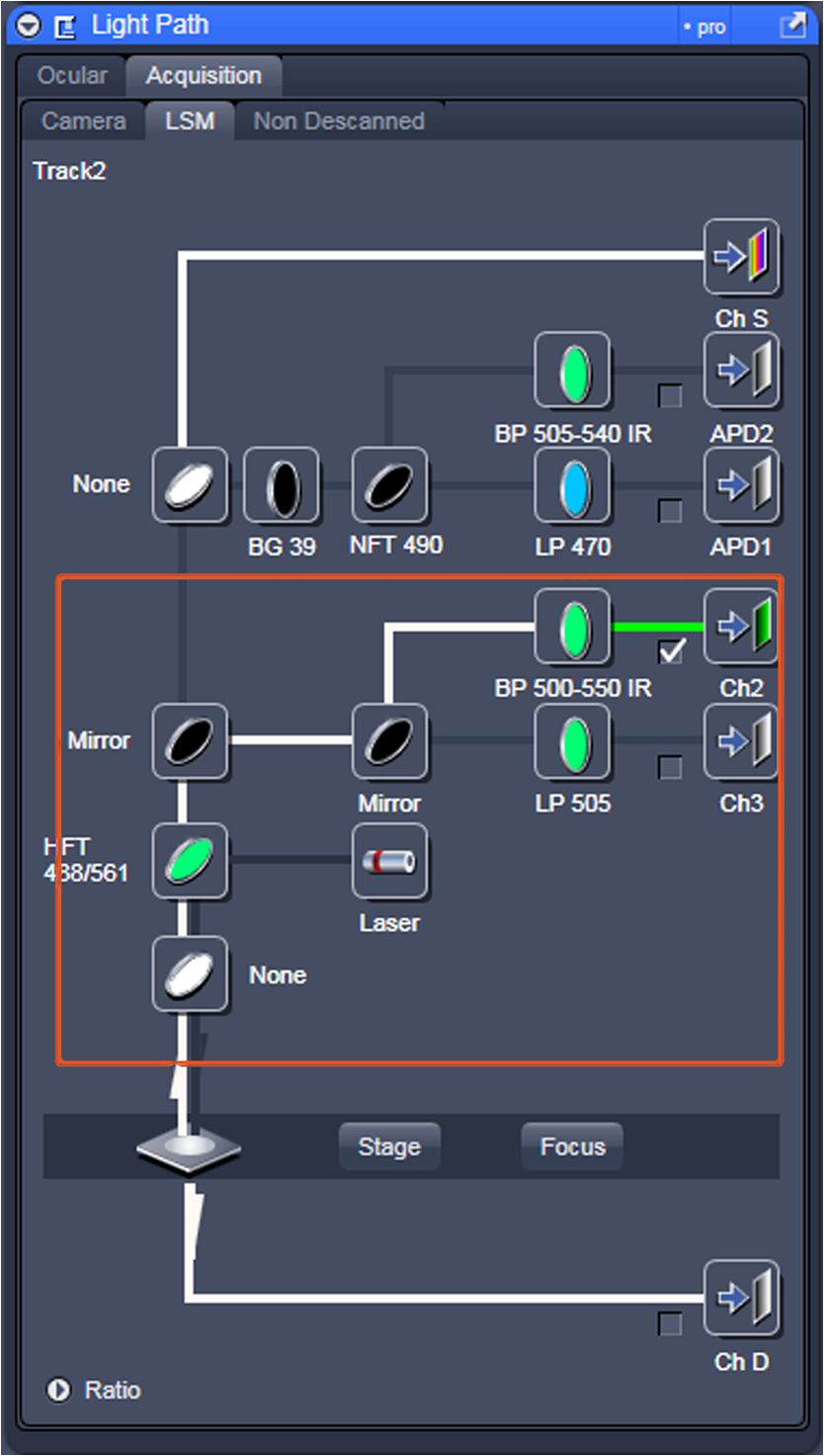Expand the Ratio section
This screenshot has width=824, height=1456.
58,1390
